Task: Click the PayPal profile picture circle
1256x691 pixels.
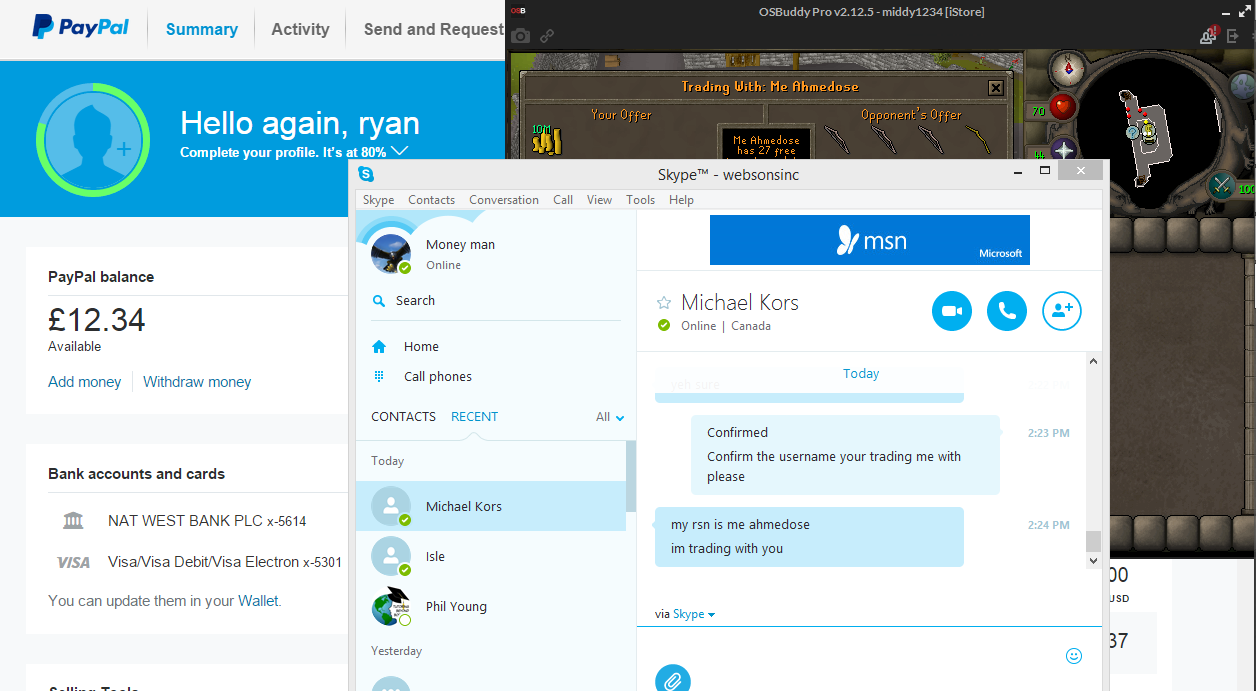Action: tap(92, 139)
